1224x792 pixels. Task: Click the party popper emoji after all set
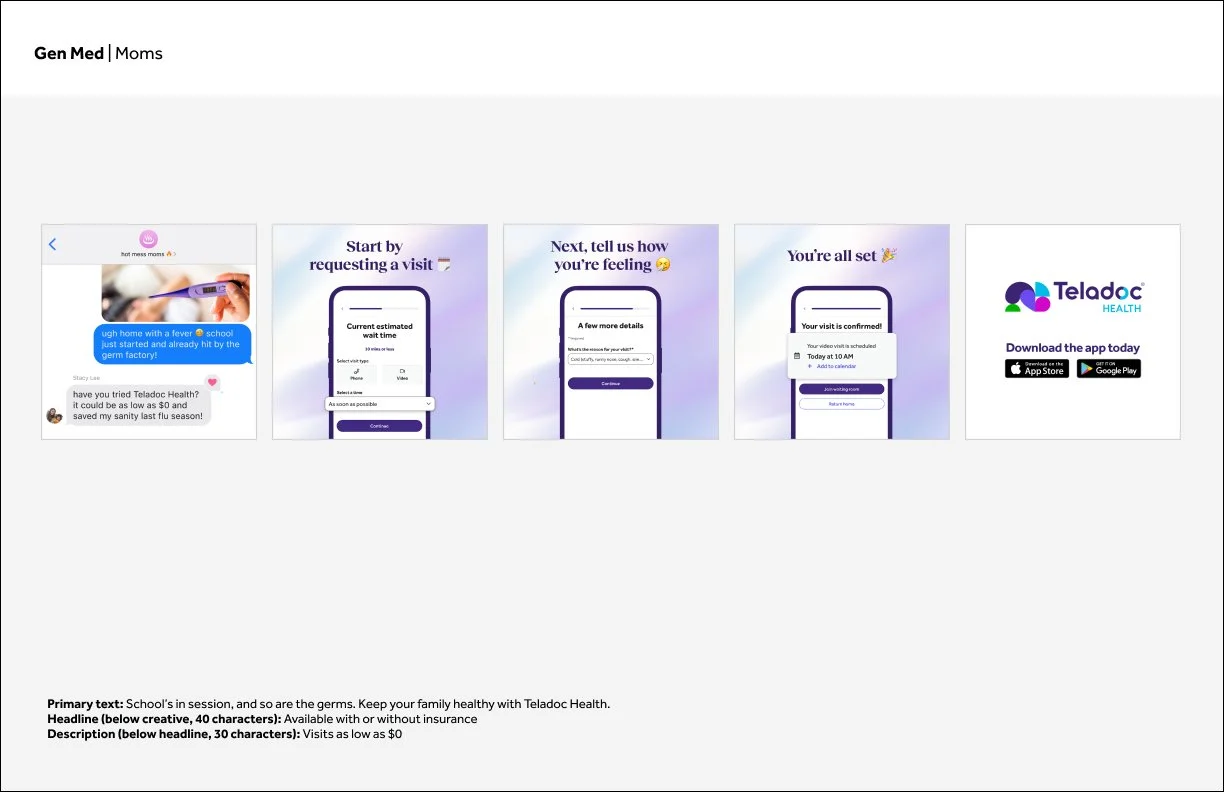pyautogui.click(x=889, y=255)
